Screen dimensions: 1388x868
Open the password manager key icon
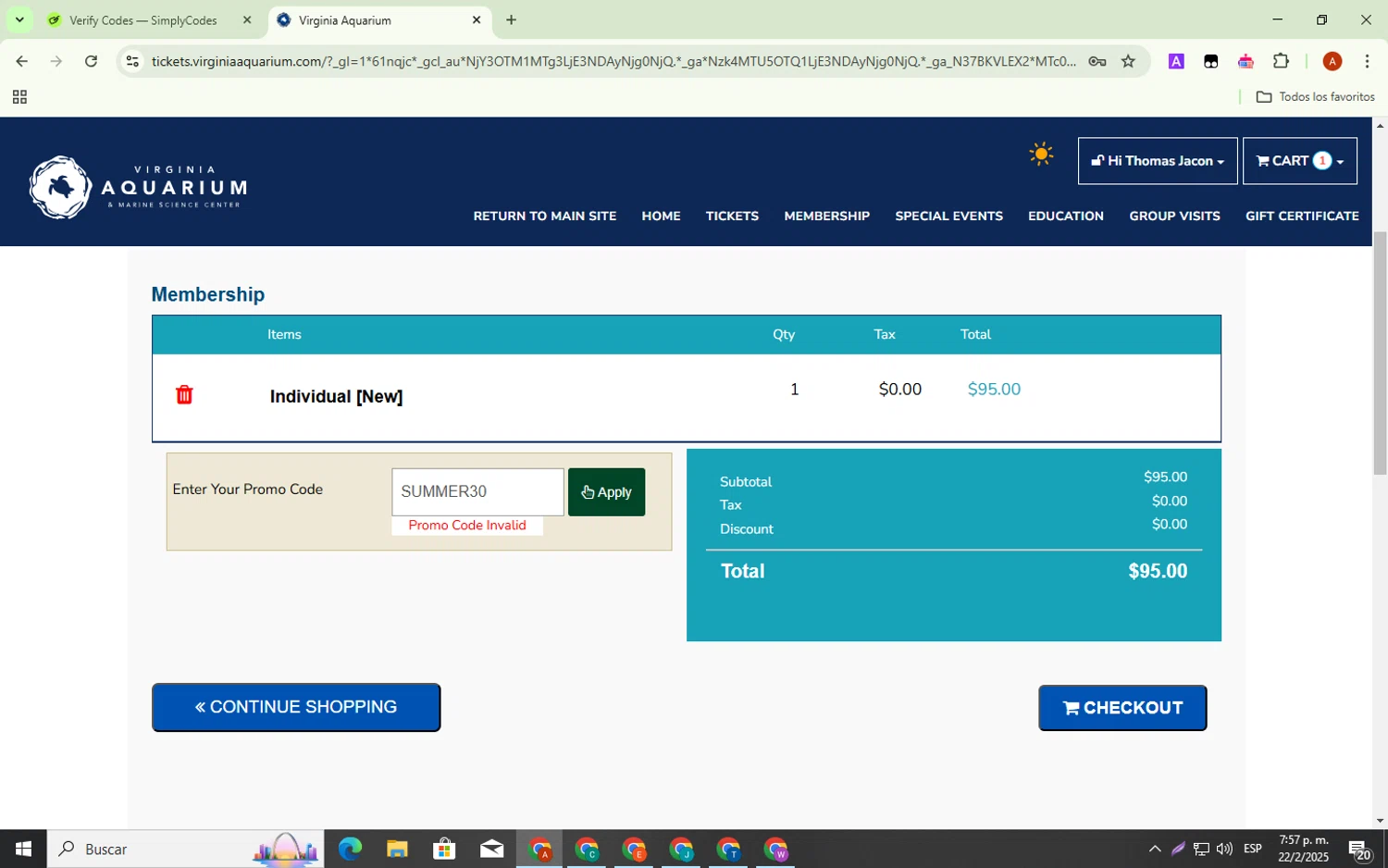pos(1097,61)
